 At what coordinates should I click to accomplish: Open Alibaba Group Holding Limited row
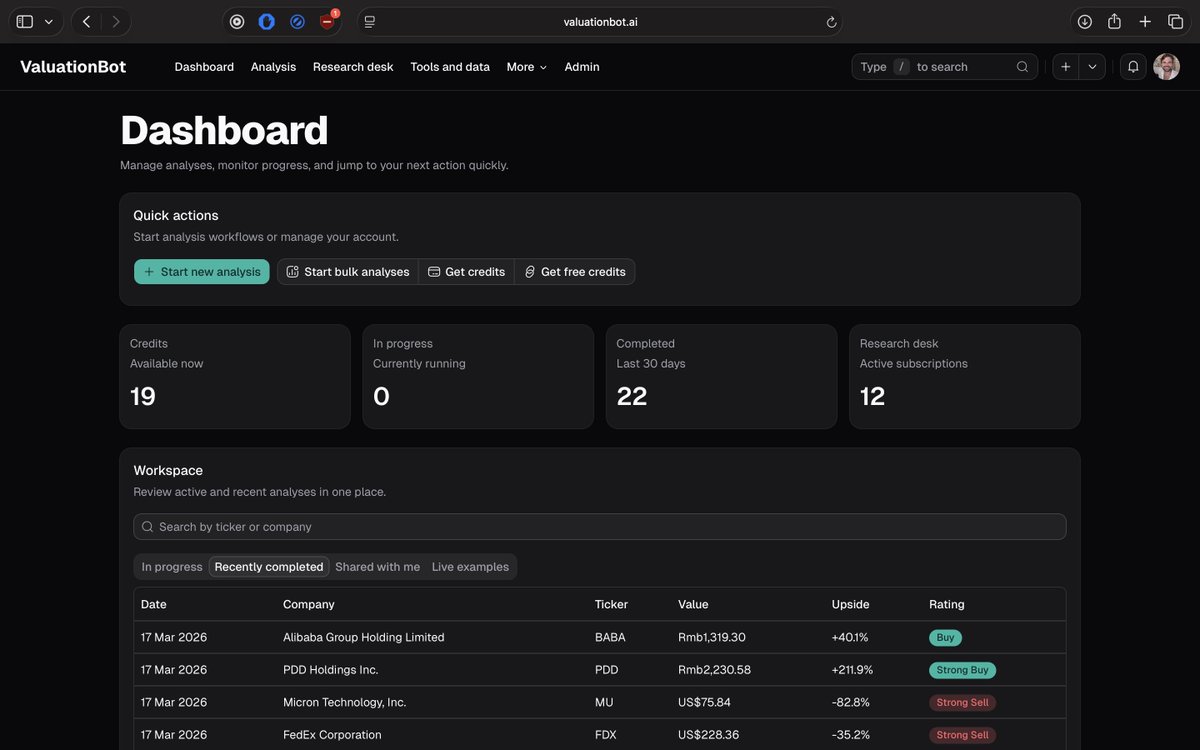pyautogui.click(x=600, y=637)
